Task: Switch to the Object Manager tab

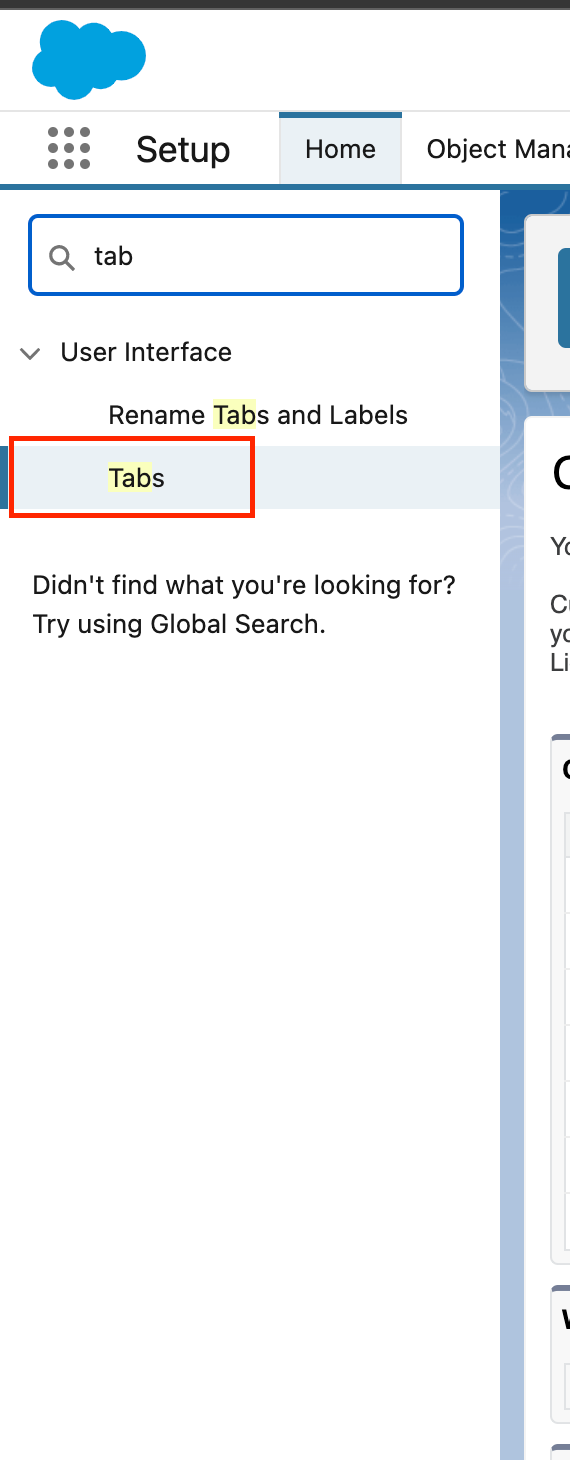Action: (498, 149)
